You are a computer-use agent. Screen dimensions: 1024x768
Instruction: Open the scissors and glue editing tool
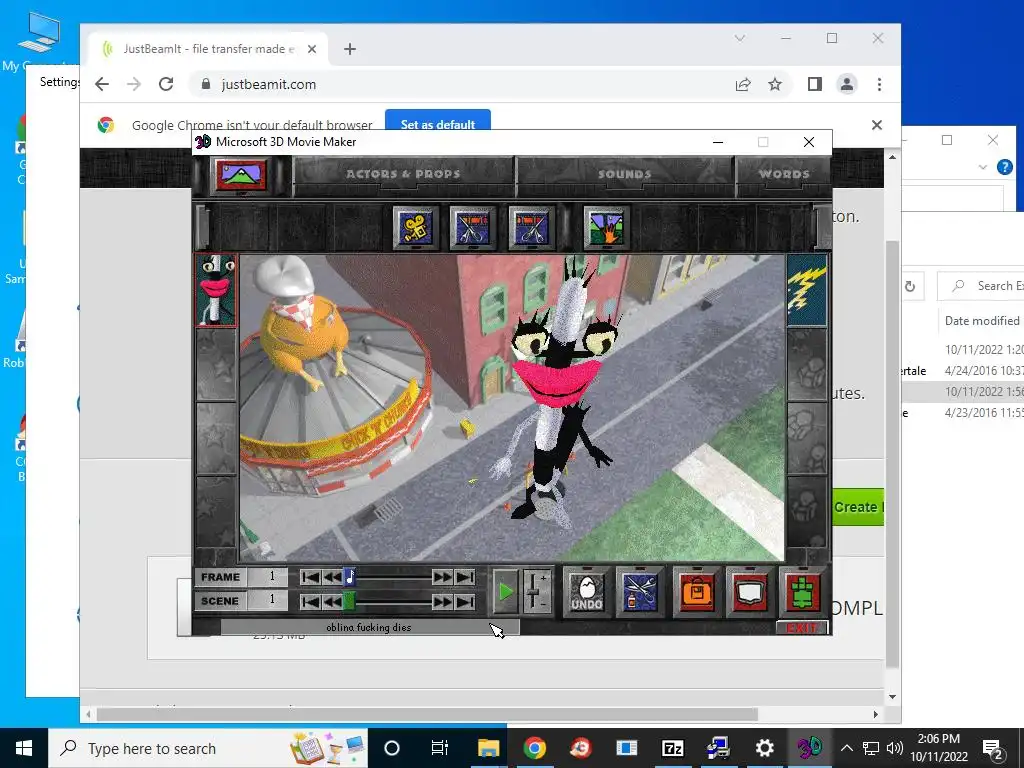(x=639, y=592)
